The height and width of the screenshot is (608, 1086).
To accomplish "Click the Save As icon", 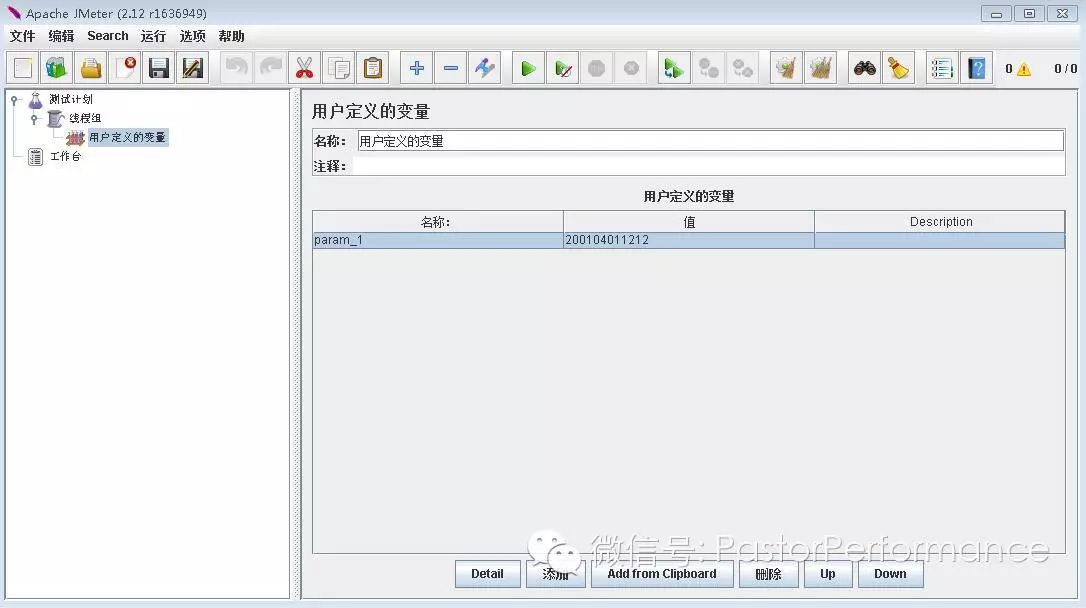I will (x=193, y=68).
